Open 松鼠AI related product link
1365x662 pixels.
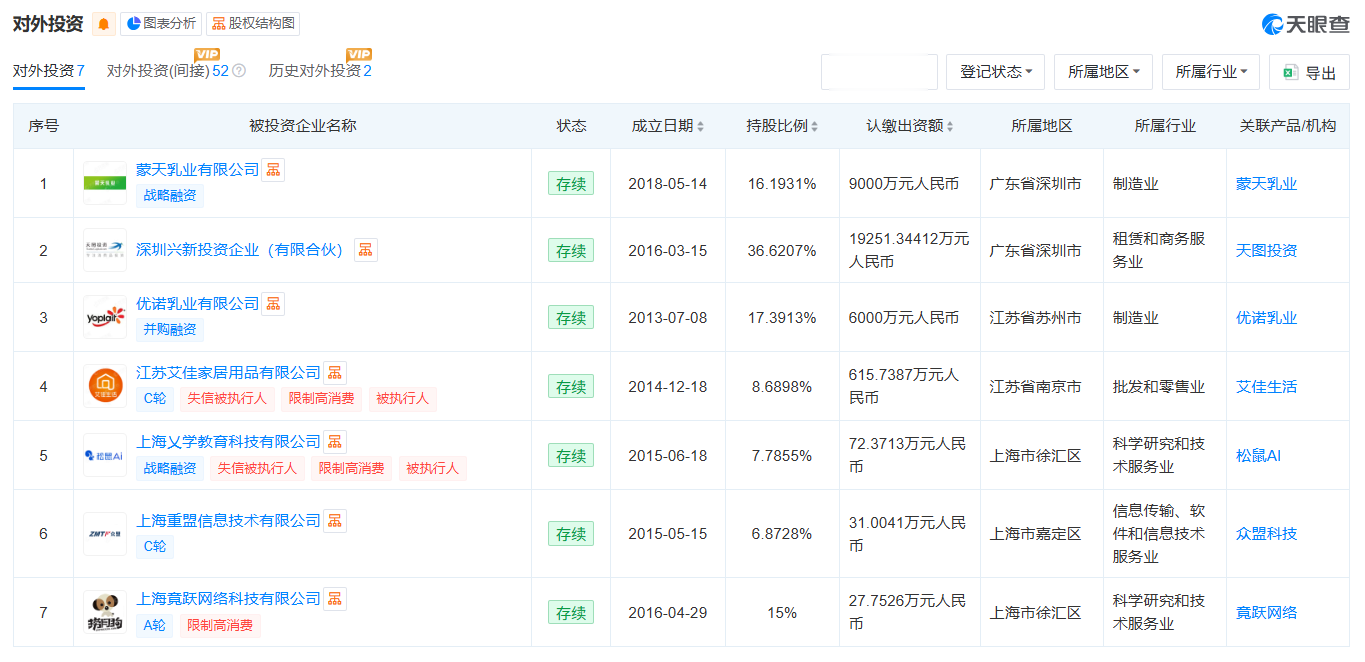pos(1258,456)
